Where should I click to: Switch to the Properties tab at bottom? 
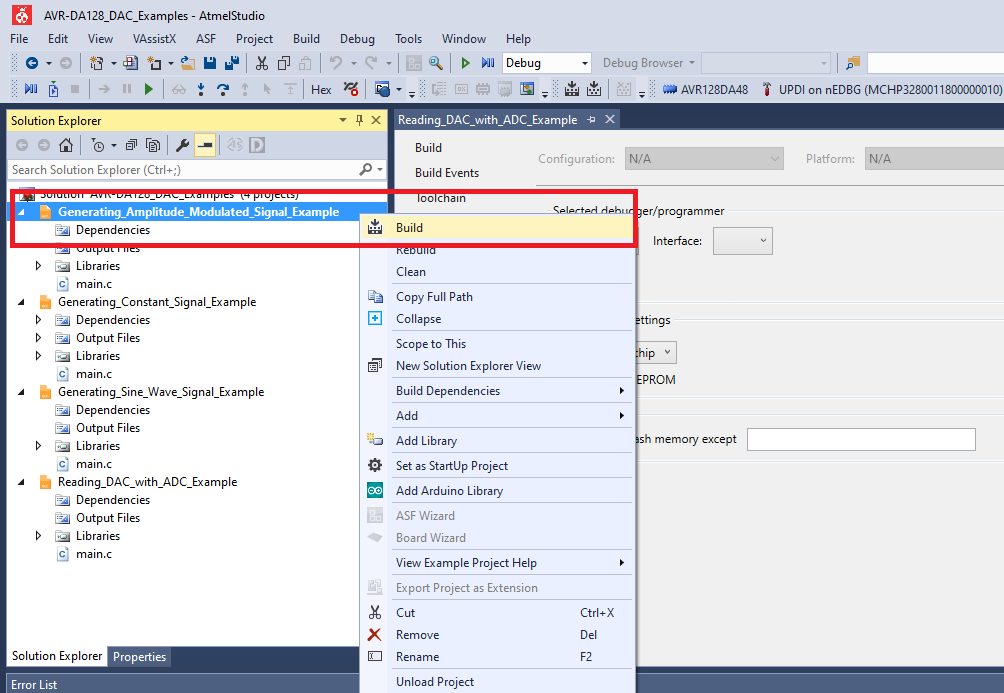coord(139,656)
